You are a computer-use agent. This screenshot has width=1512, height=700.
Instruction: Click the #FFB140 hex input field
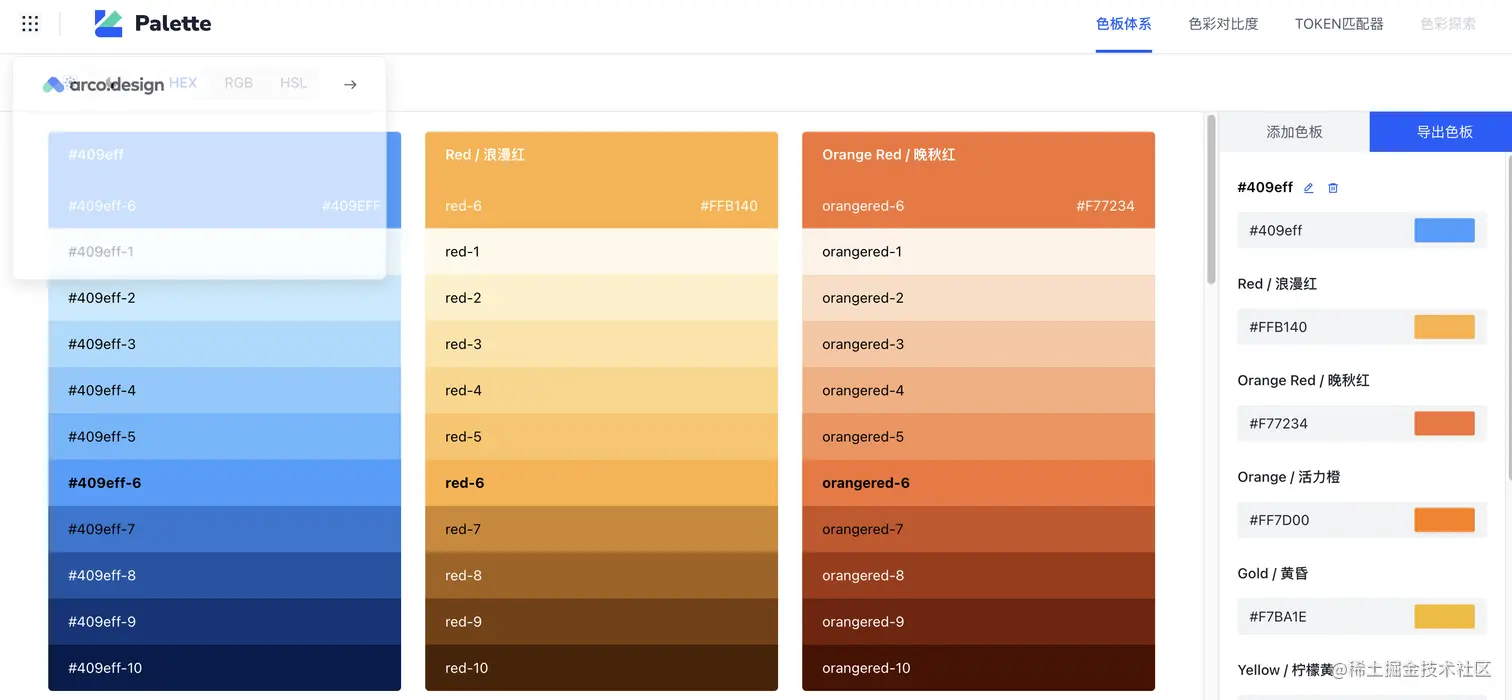pos(1322,327)
